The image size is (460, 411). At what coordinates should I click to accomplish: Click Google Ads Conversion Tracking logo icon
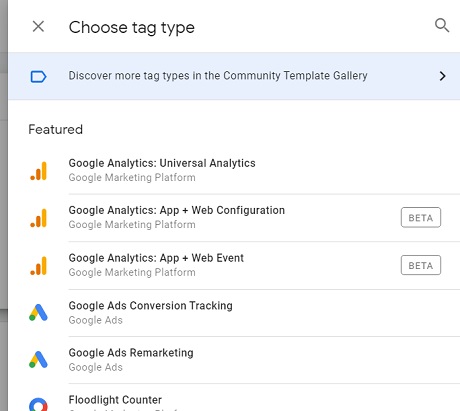point(38,312)
